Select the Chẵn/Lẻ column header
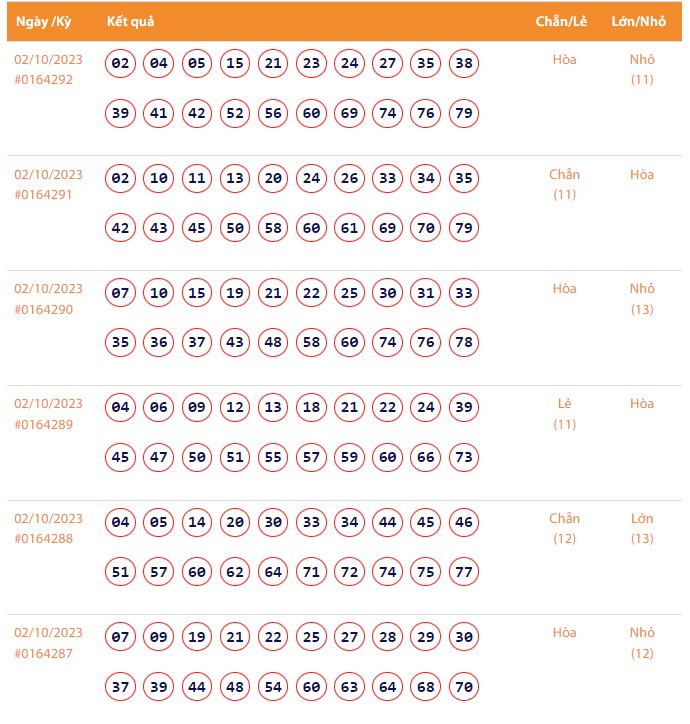 [x=561, y=21]
